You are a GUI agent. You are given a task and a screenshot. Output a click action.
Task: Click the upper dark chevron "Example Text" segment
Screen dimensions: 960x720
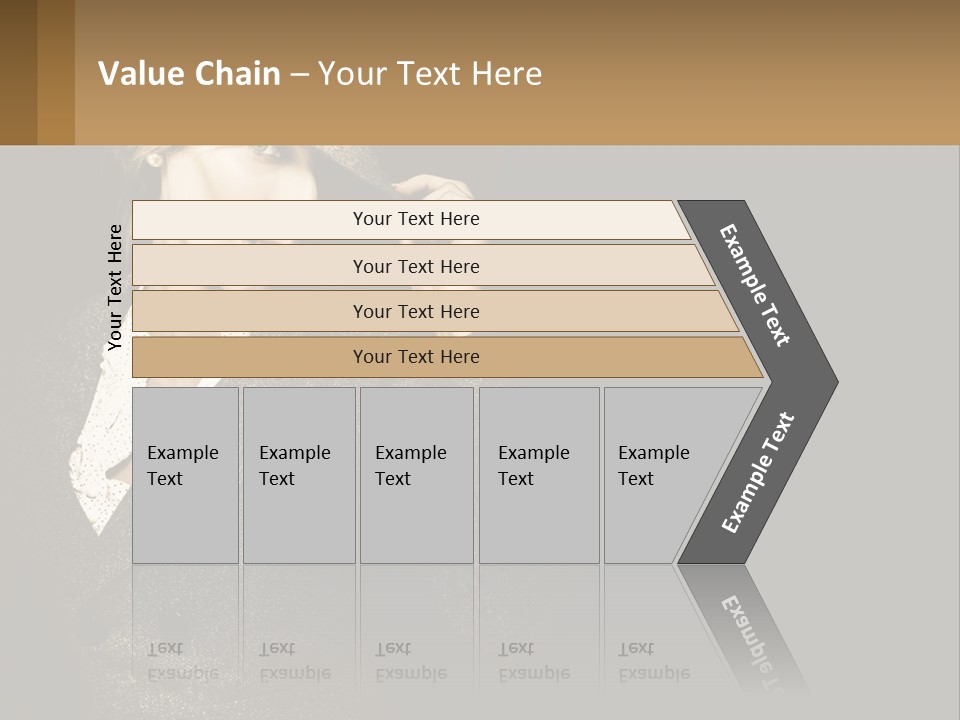point(757,285)
